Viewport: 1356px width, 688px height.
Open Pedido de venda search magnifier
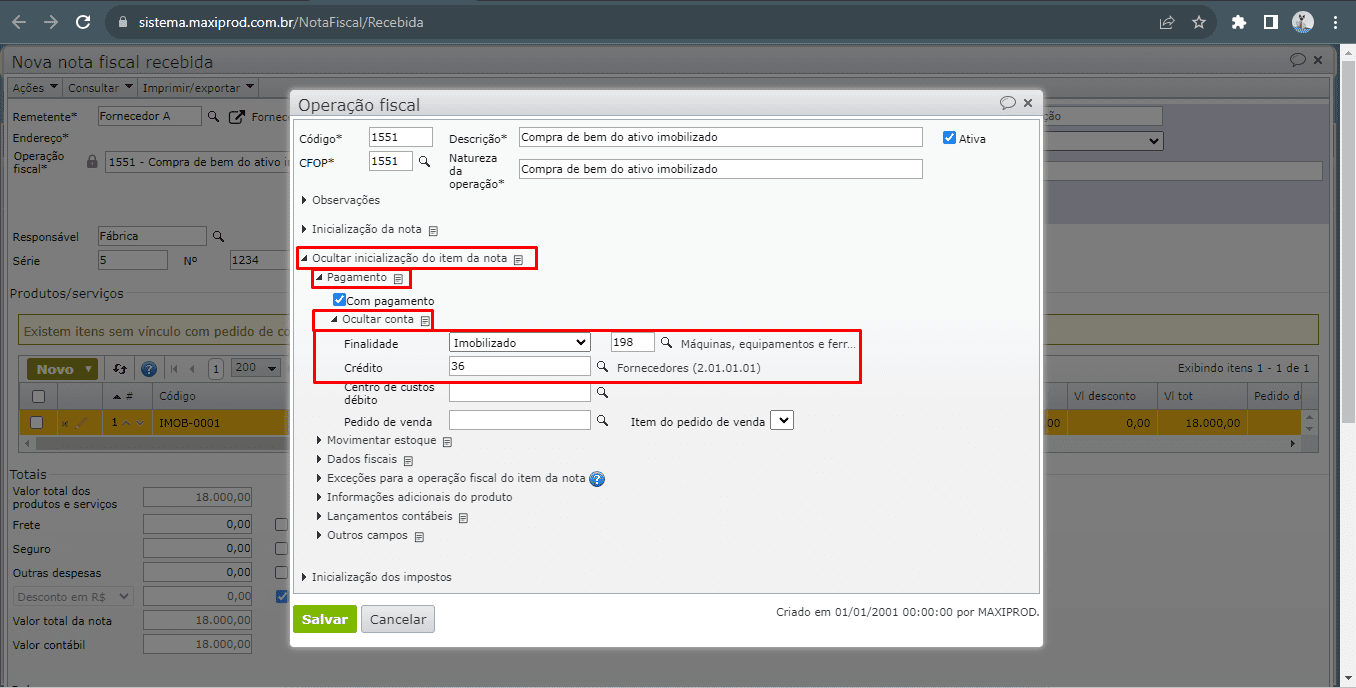click(x=602, y=421)
